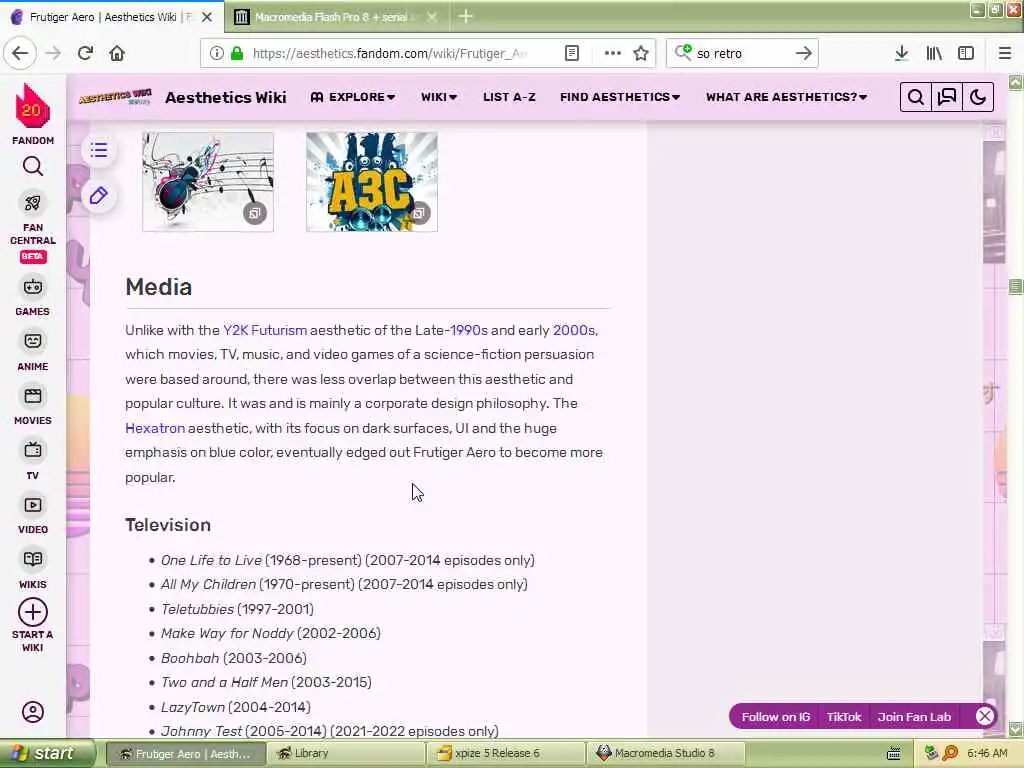Screen dimensions: 1024x768
Task: Reload the page with the refresh icon
Action: click(85, 53)
